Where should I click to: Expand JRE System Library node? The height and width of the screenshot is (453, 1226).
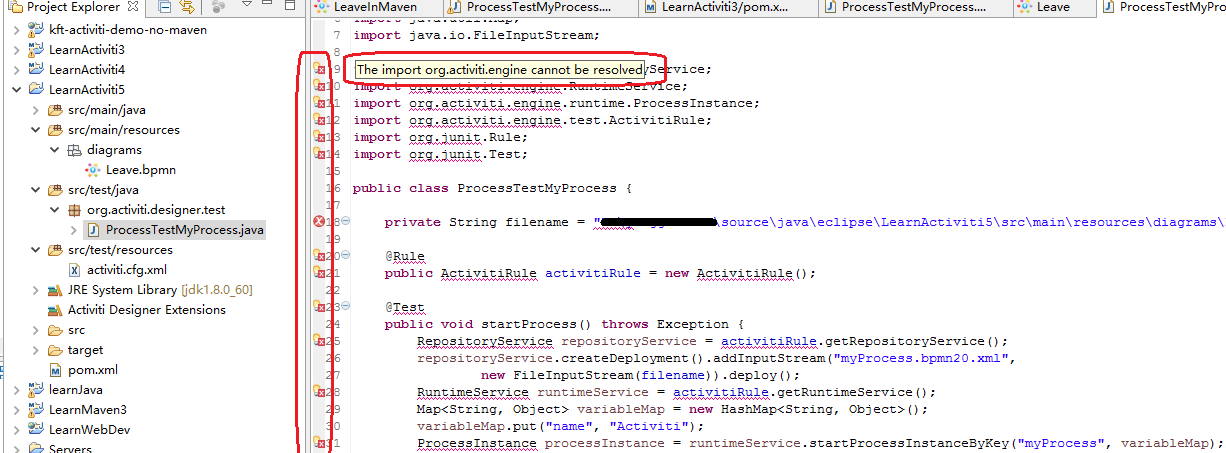(36, 290)
